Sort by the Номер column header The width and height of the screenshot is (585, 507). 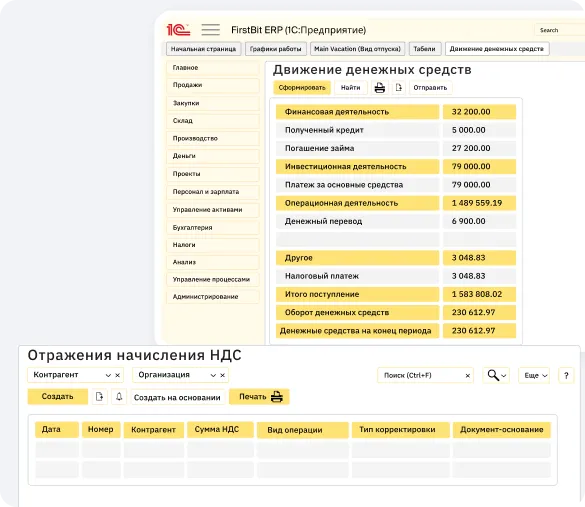point(101,429)
